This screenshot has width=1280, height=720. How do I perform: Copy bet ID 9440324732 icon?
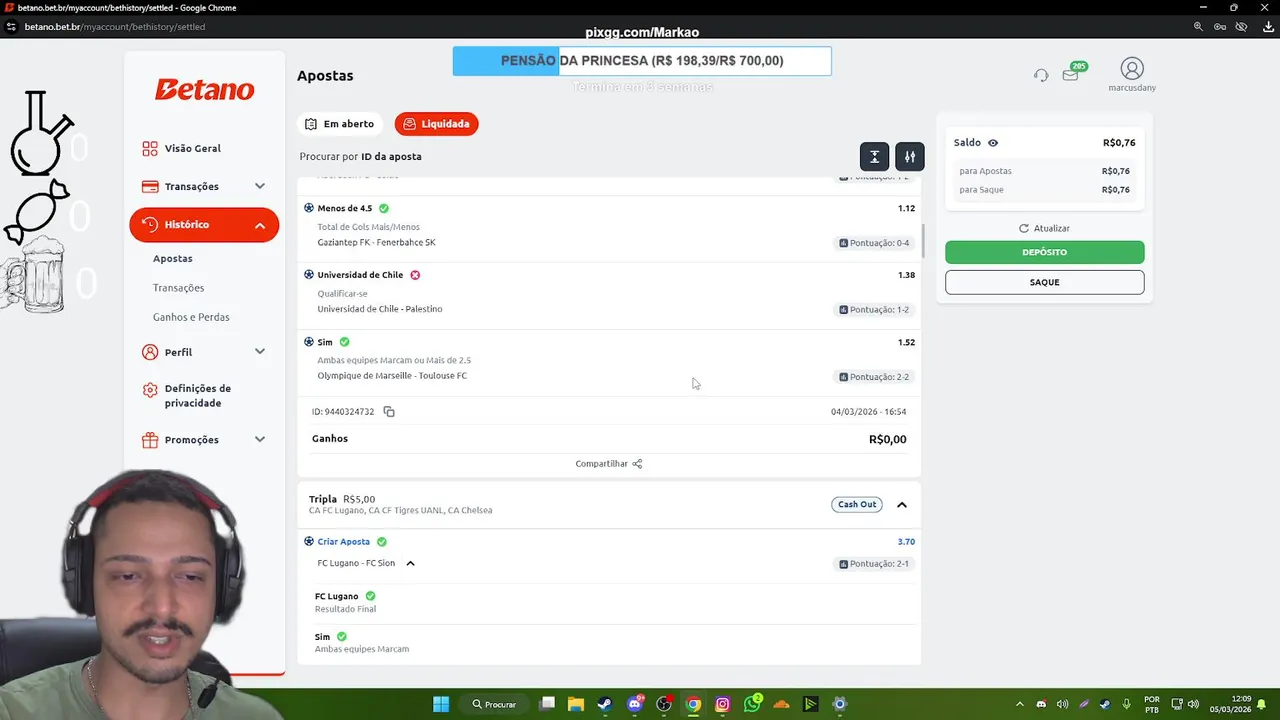coord(389,411)
